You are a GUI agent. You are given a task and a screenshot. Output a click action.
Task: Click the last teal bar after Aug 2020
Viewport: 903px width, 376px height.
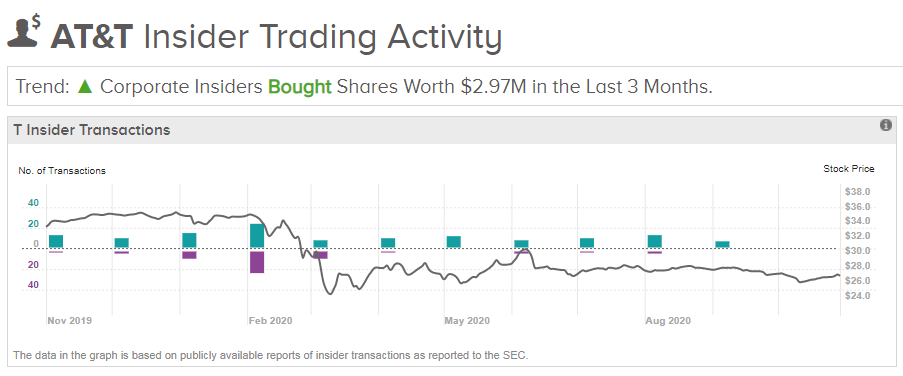click(722, 244)
